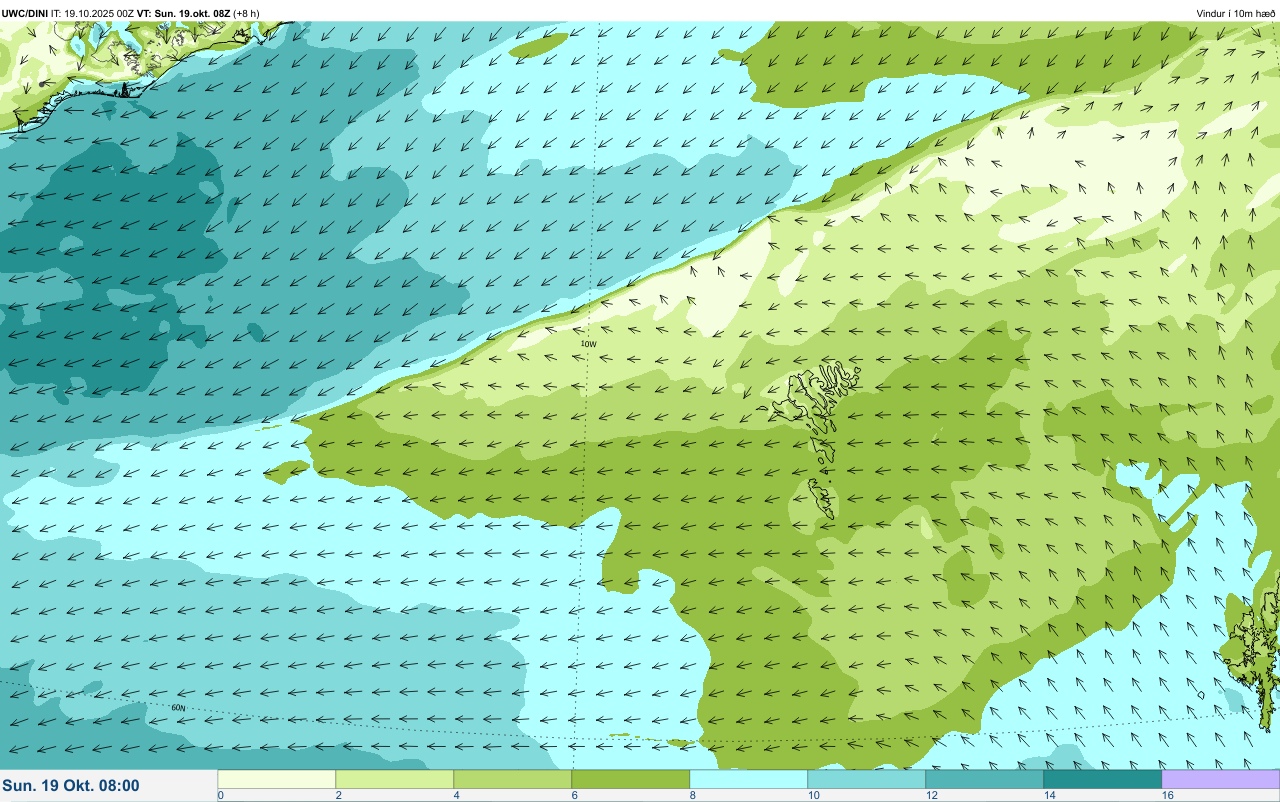
Task: Click the pale yellow 0–2 legend swatch
Action: [x=276, y=779]
